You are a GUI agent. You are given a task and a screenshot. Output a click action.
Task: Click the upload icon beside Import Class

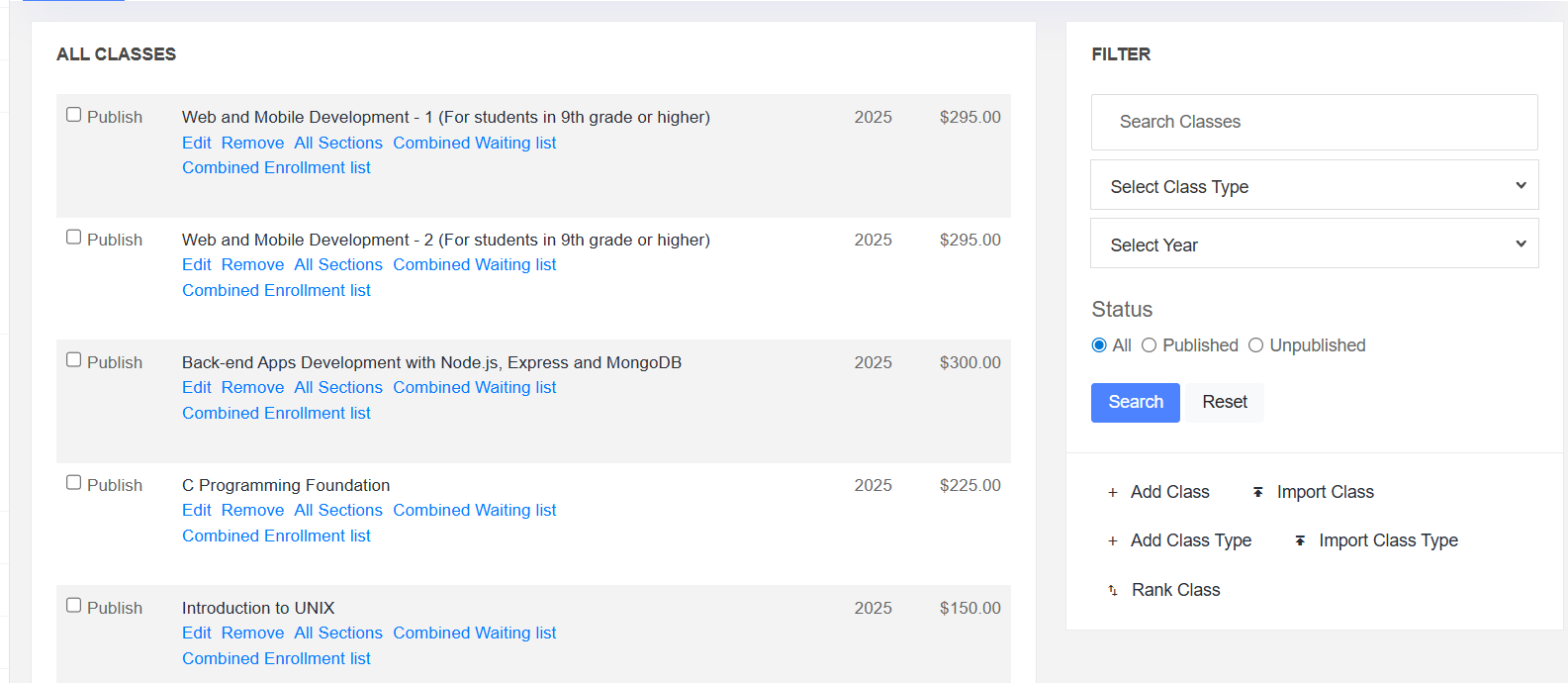point(1258,493)
